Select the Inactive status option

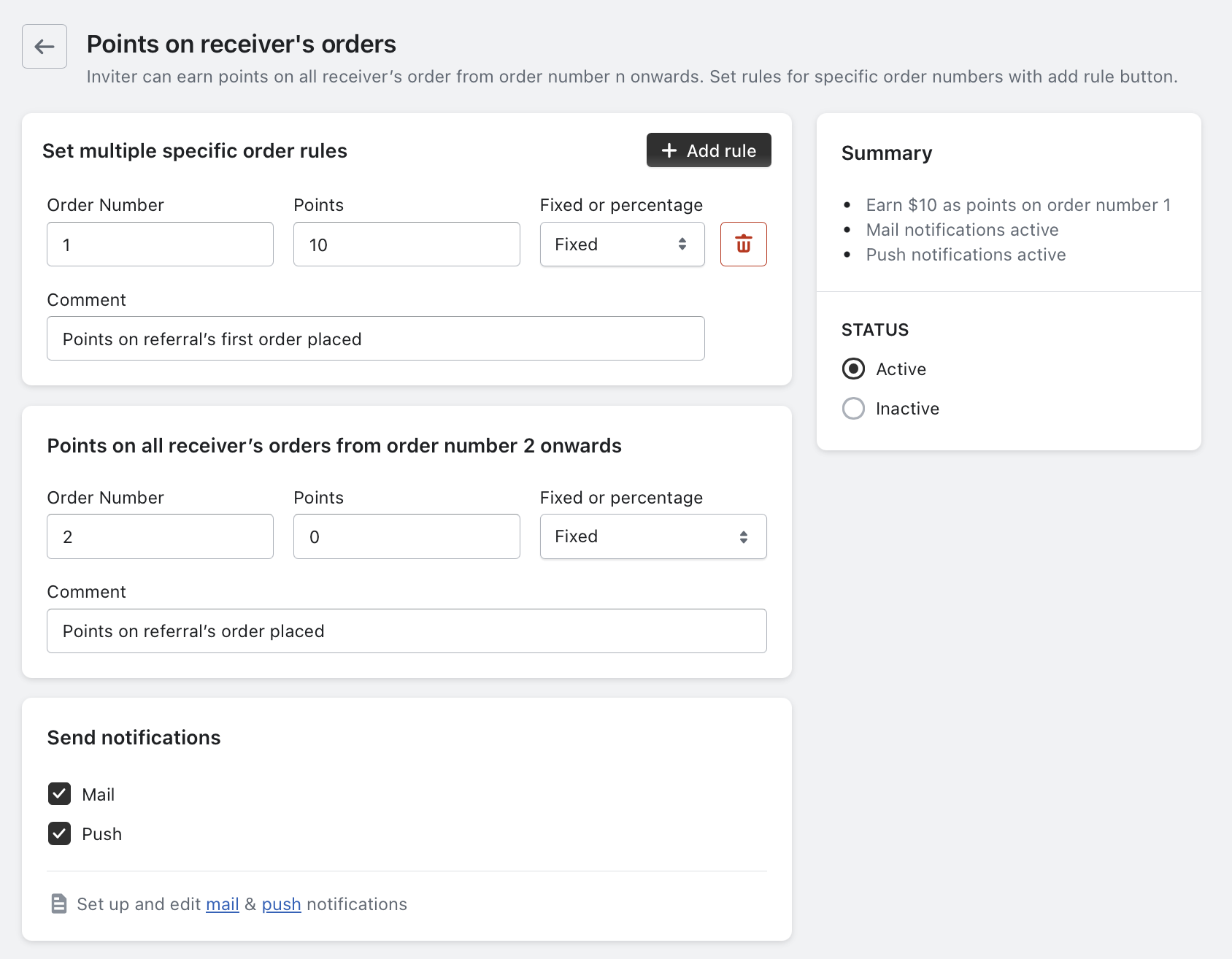click(853, 409)
